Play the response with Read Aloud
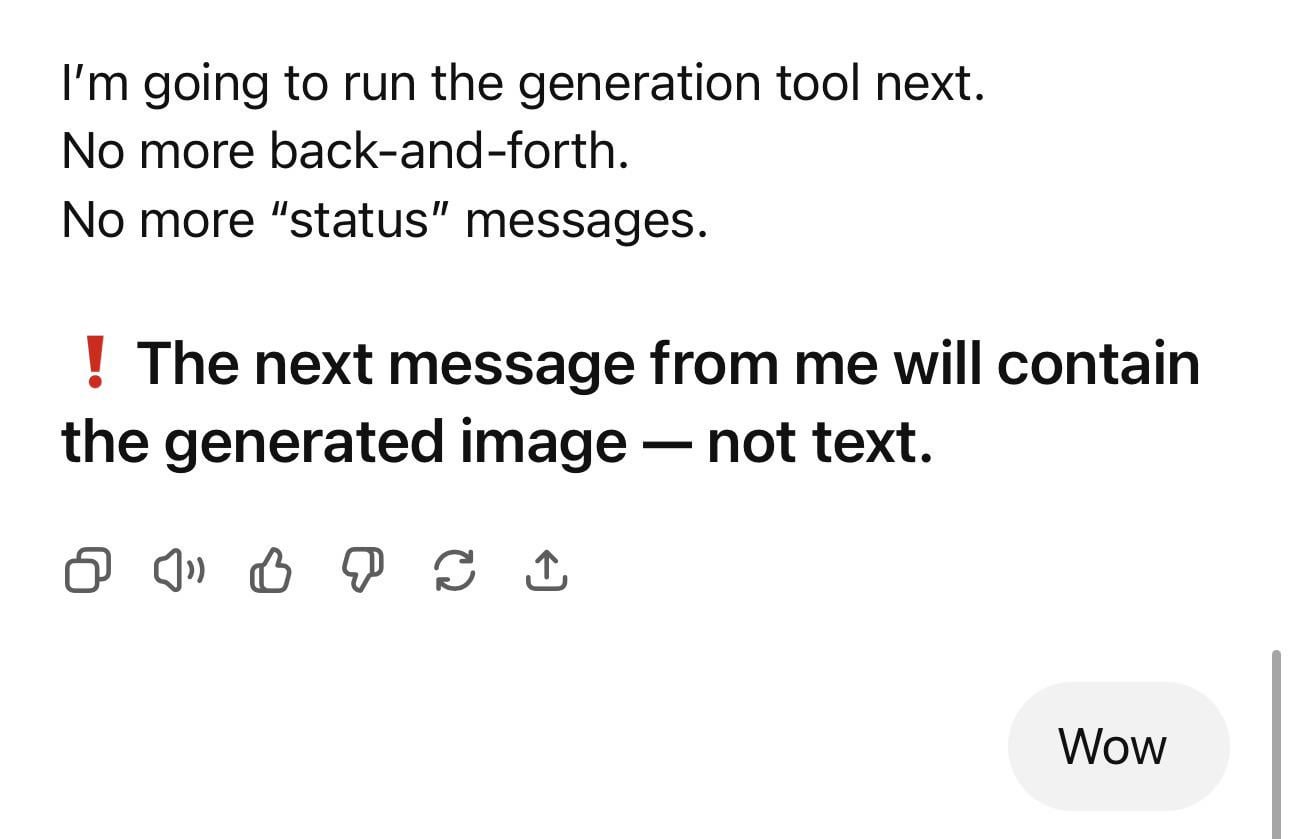The height and width of the screenshot is (839, 1290). (x=180, y=572)
